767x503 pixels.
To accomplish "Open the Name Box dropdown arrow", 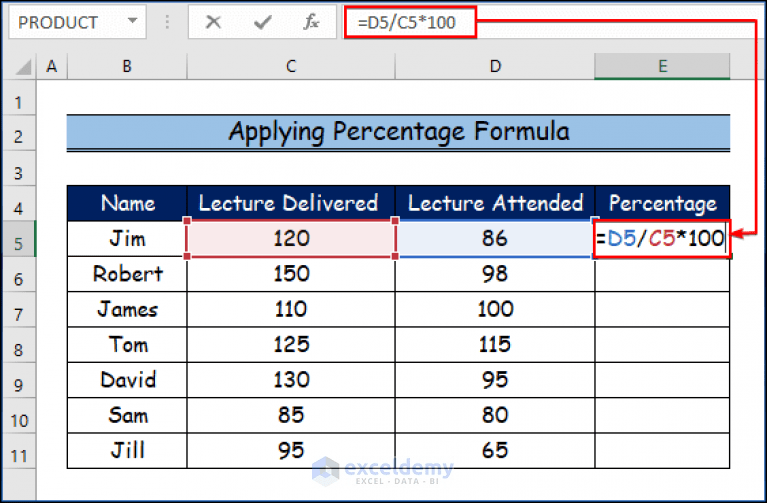I will [132, 21].
